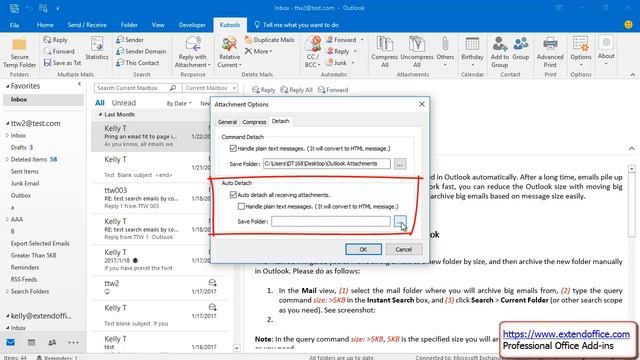Open the CC / BCC automatic tool
This screenshot has width=640, height=360.
coord(312,52)
